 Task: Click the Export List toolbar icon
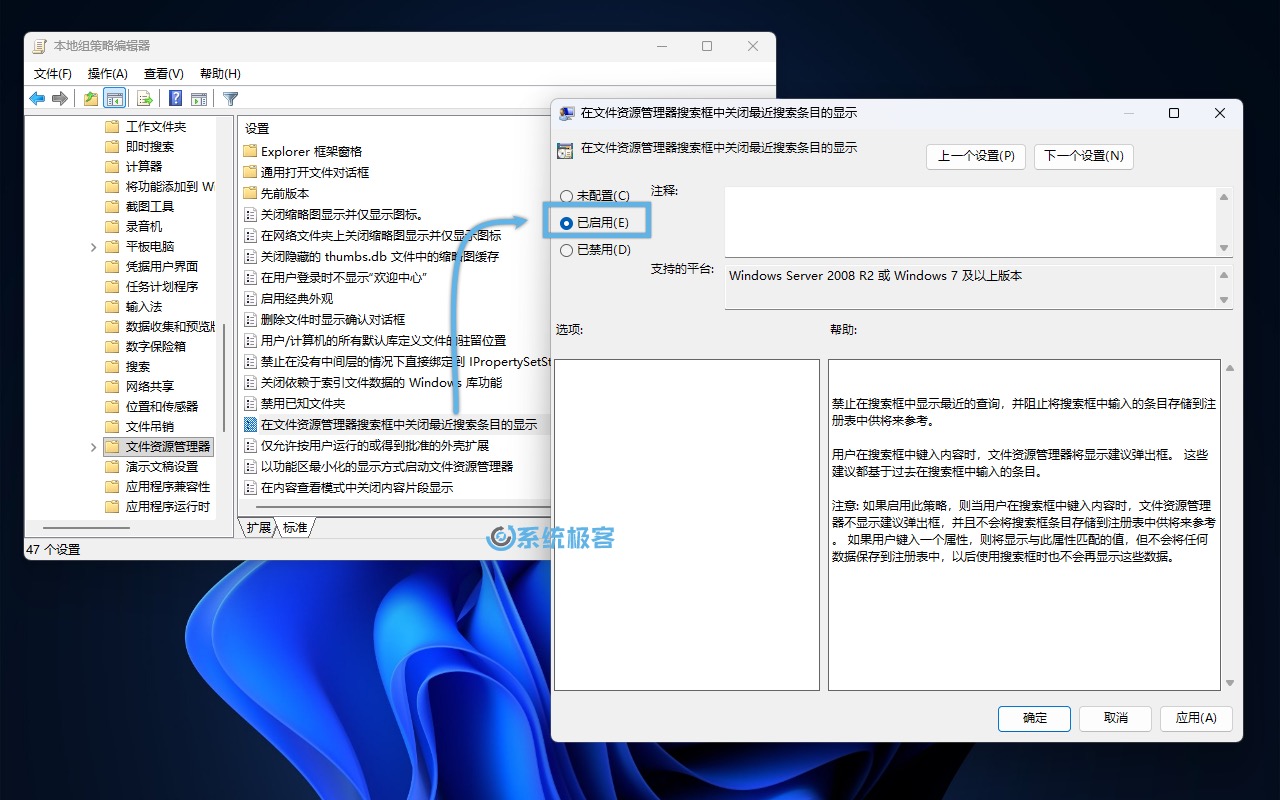[x=144, y=97]
